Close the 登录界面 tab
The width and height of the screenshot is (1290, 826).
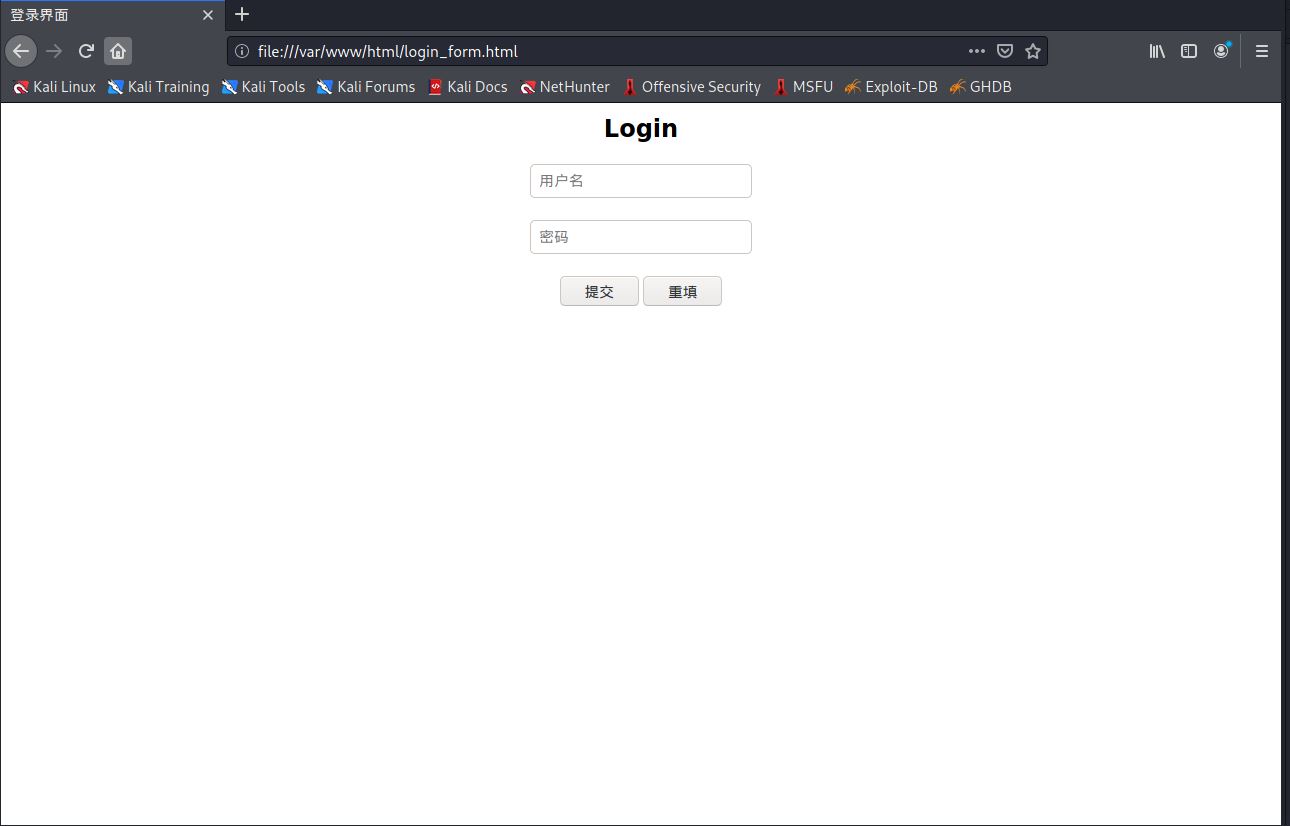tap(208, 15)
